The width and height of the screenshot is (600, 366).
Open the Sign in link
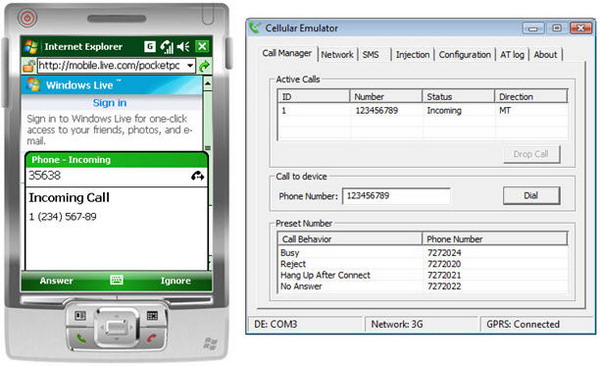click(109, 103)
